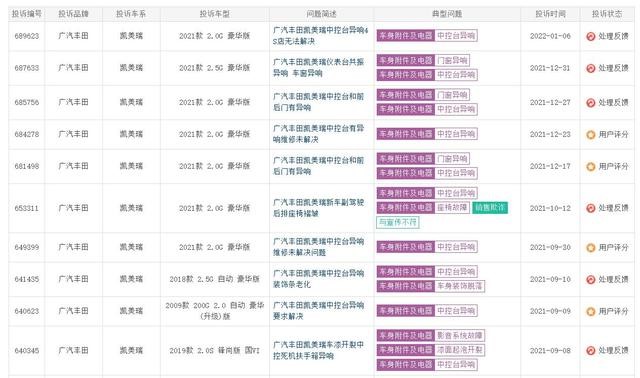640x378 pixels.
Task: Click red status icon in row 687633
Action: 591,68
